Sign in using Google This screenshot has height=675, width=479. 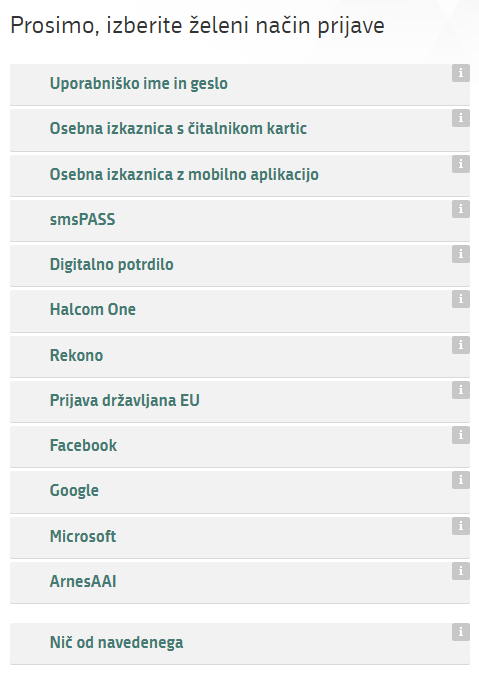[240, 492]
